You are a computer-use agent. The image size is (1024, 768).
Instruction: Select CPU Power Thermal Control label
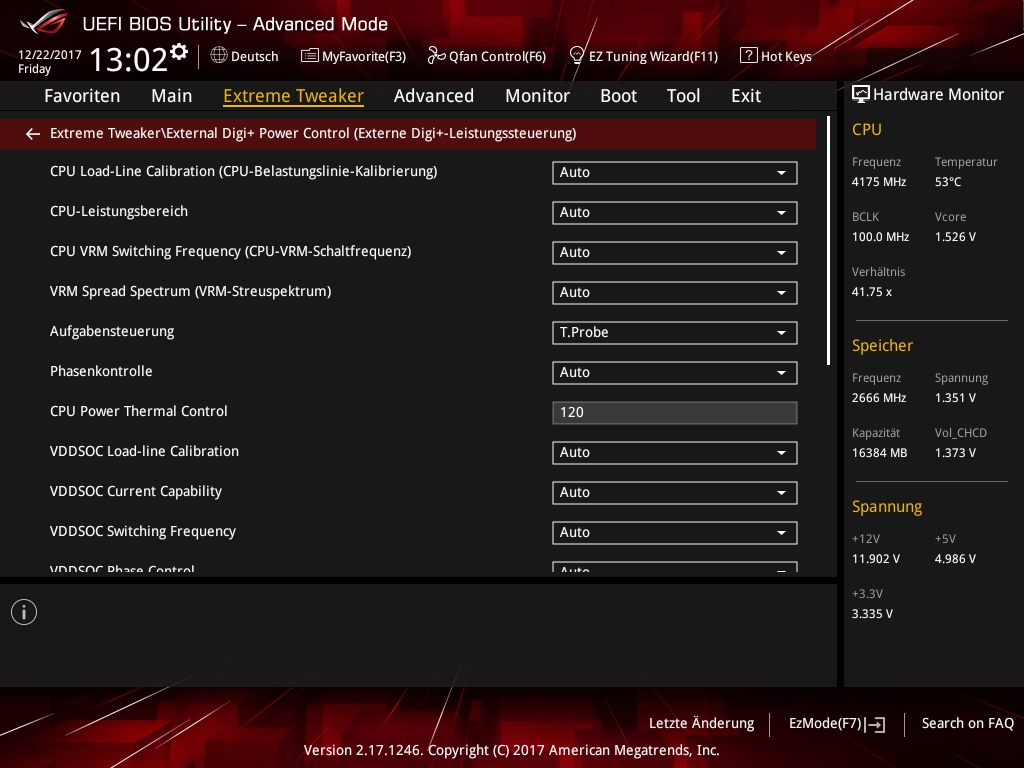pyautogui.click(x=139, y=411)
